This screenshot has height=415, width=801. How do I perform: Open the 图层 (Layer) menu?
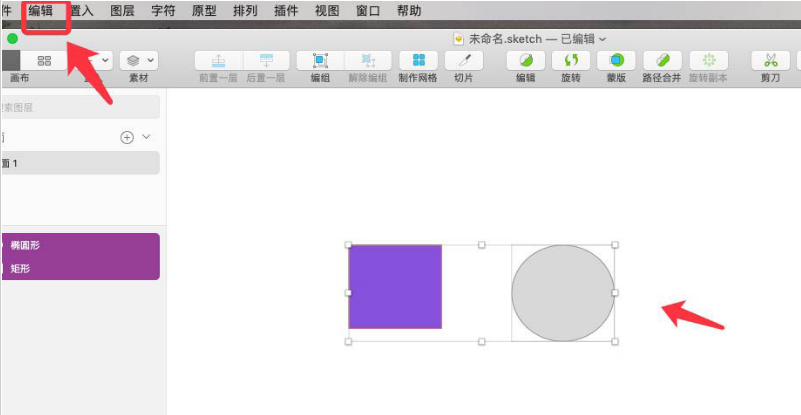(x=122, y=11)
